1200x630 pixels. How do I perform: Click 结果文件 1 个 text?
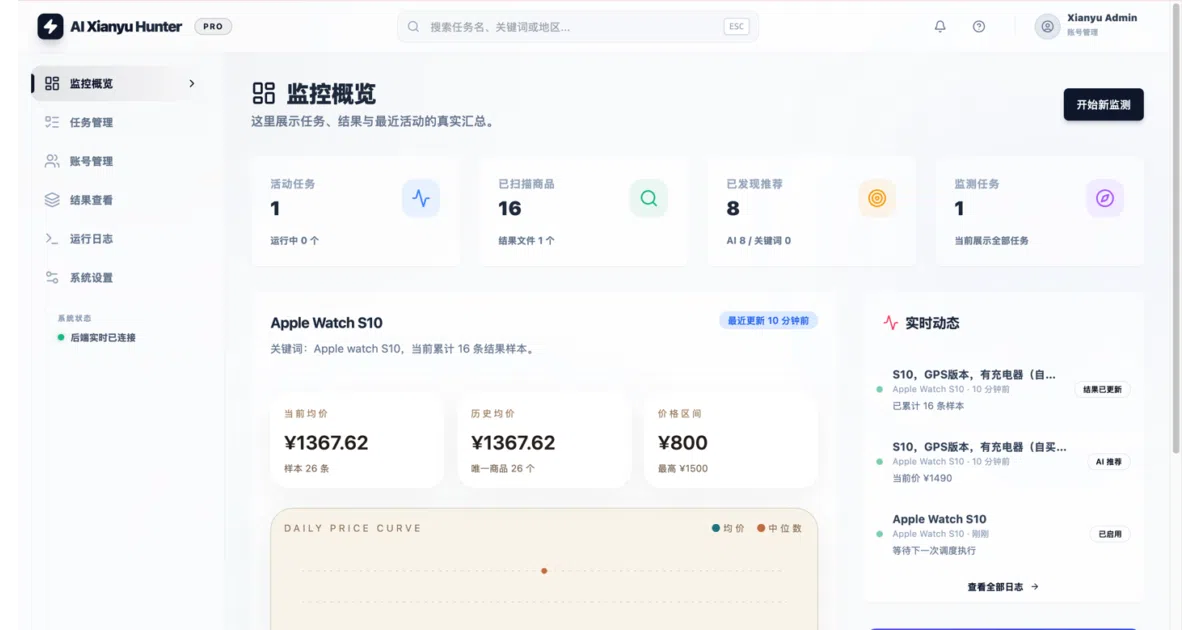tap(526, 241)
